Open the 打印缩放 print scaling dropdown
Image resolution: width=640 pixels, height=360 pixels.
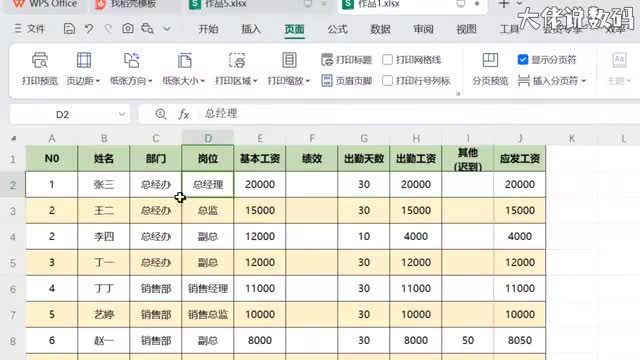tap(289, 69)
